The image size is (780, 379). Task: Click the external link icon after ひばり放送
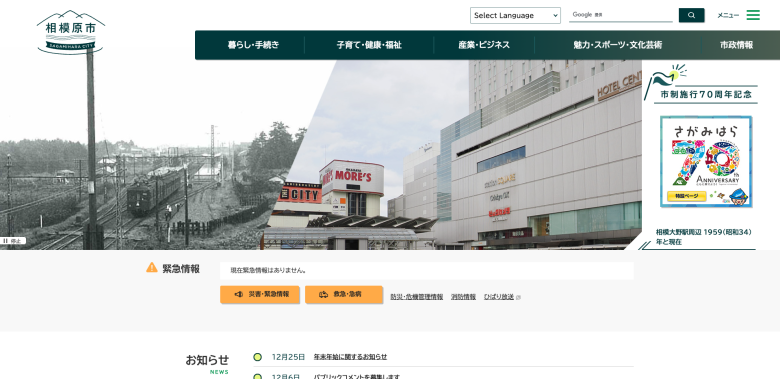518,297
